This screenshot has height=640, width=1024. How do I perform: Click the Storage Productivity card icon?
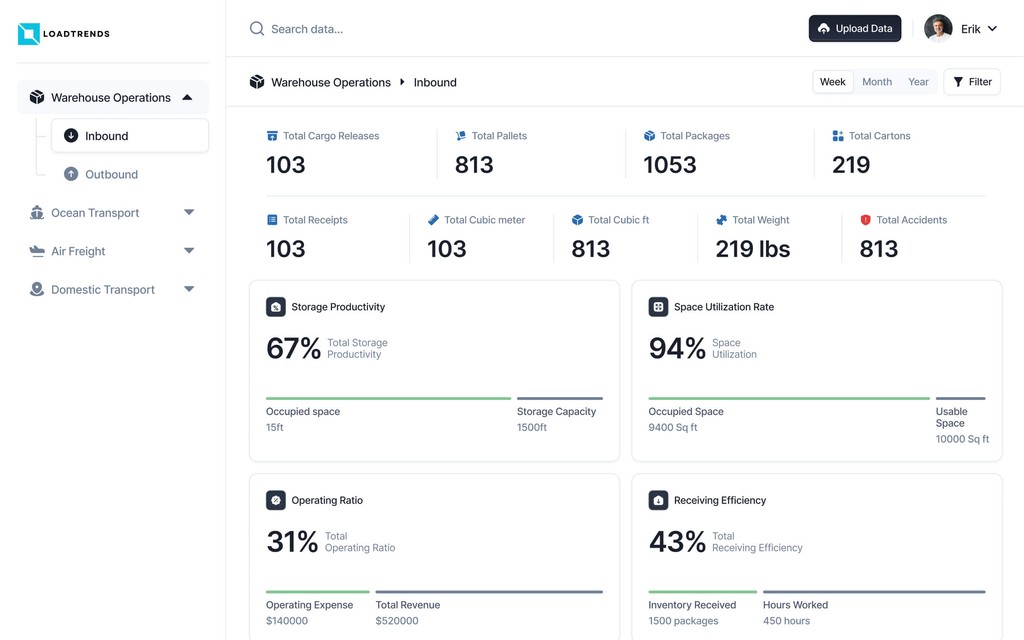pyautogui.click(x=276, y=307)
